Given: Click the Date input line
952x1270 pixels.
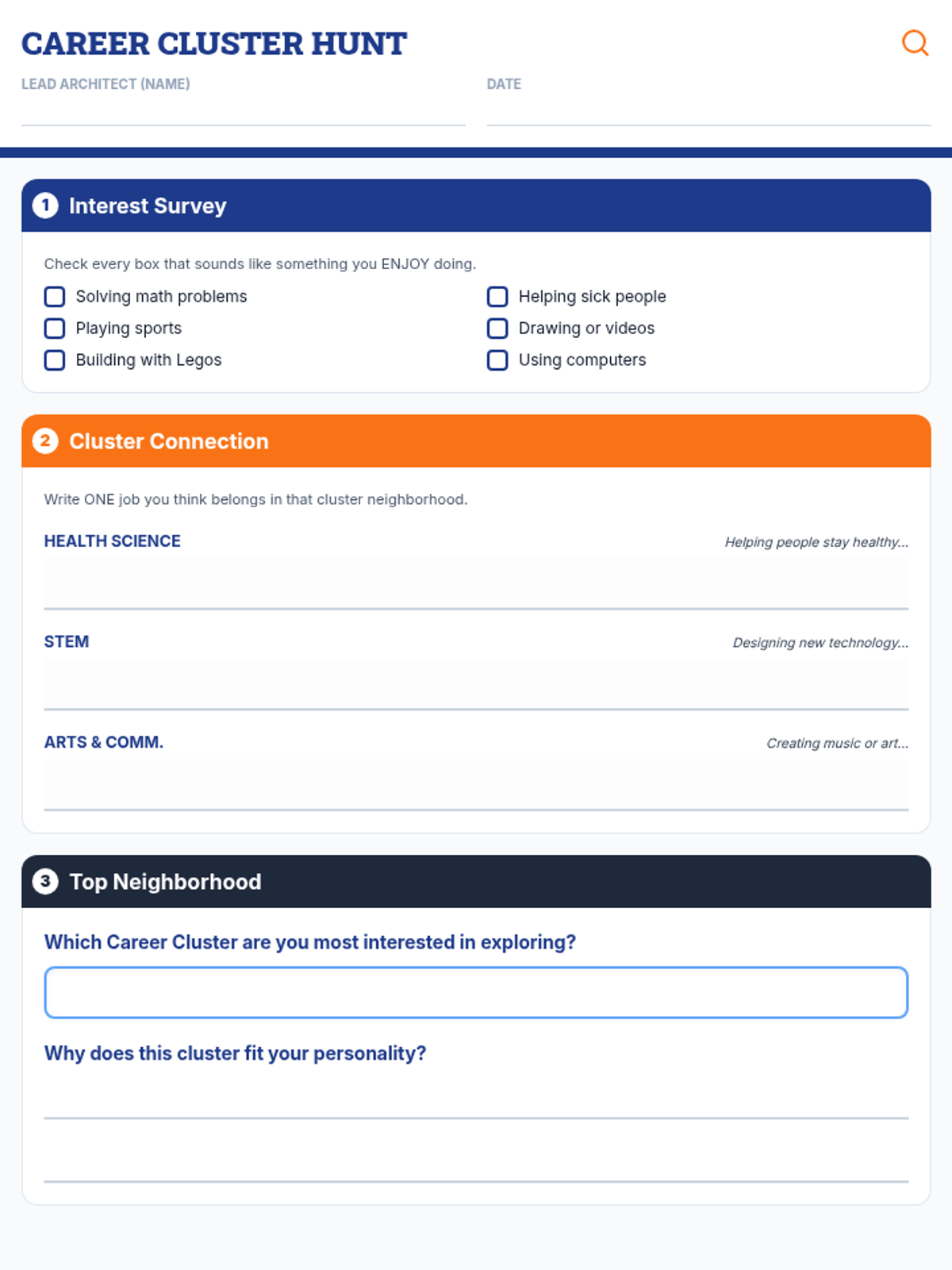Looking at the screenshot, I should coord(708,111).
